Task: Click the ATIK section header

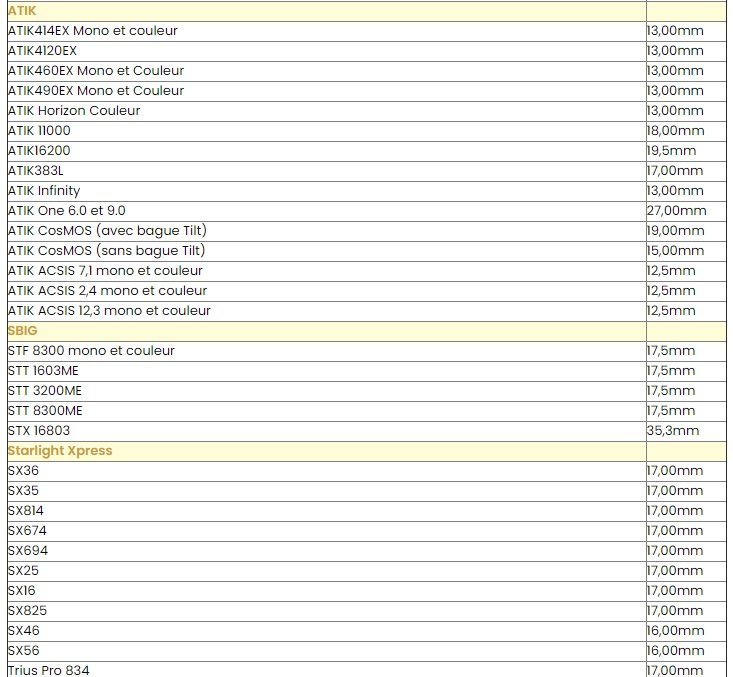Action: click(22, 10)
